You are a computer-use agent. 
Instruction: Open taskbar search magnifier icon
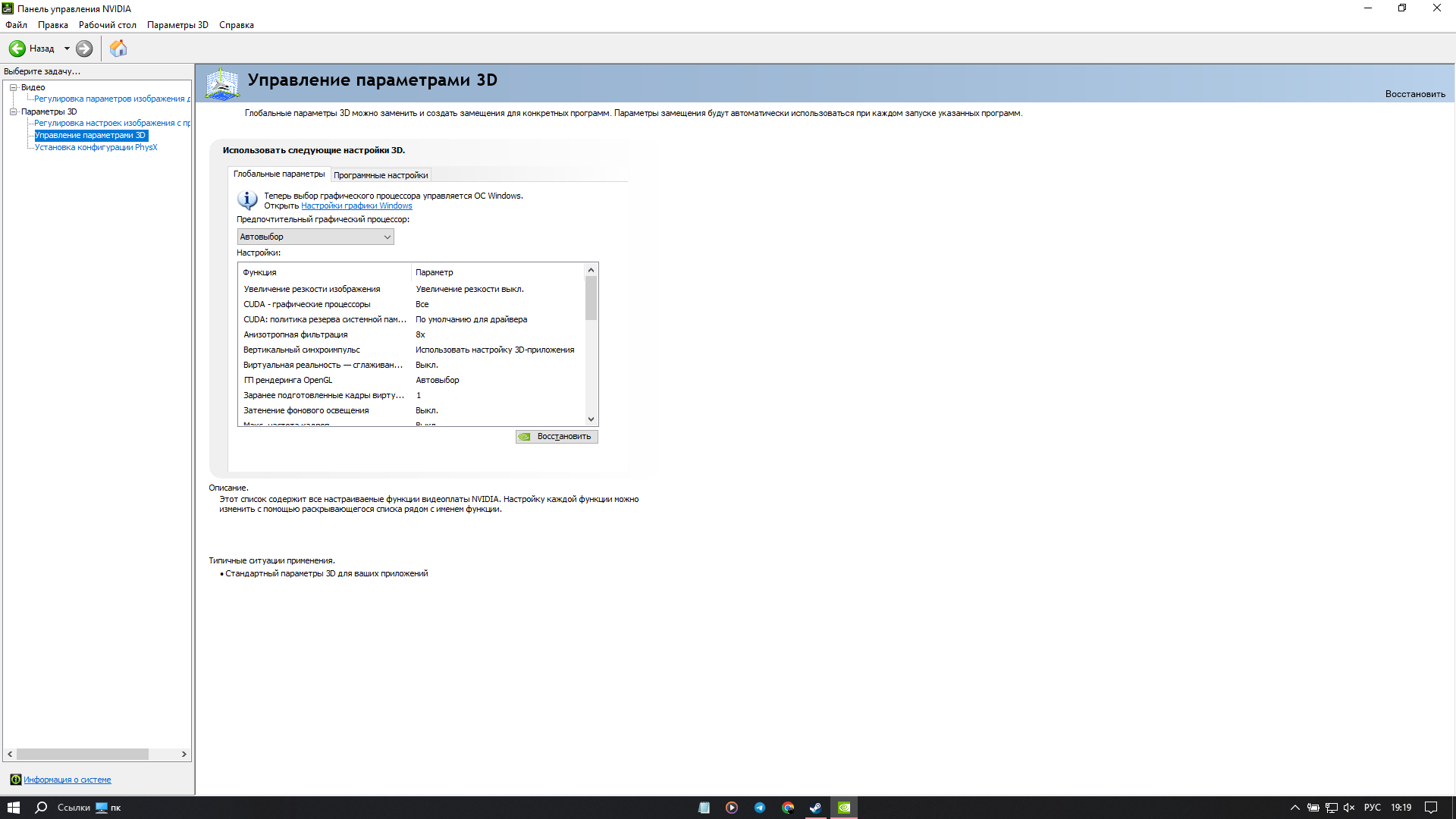pos(41,808)
